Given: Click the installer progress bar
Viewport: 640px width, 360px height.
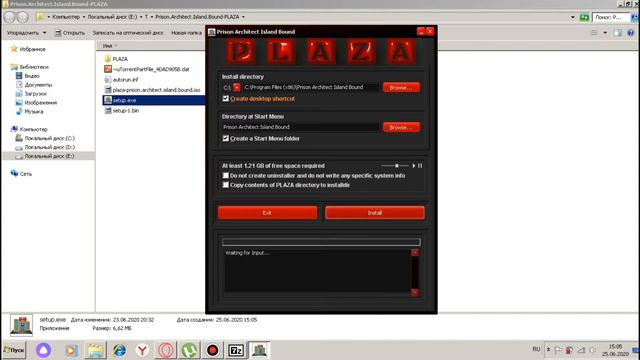Looking at the screenshot, I should coord(321,242).
